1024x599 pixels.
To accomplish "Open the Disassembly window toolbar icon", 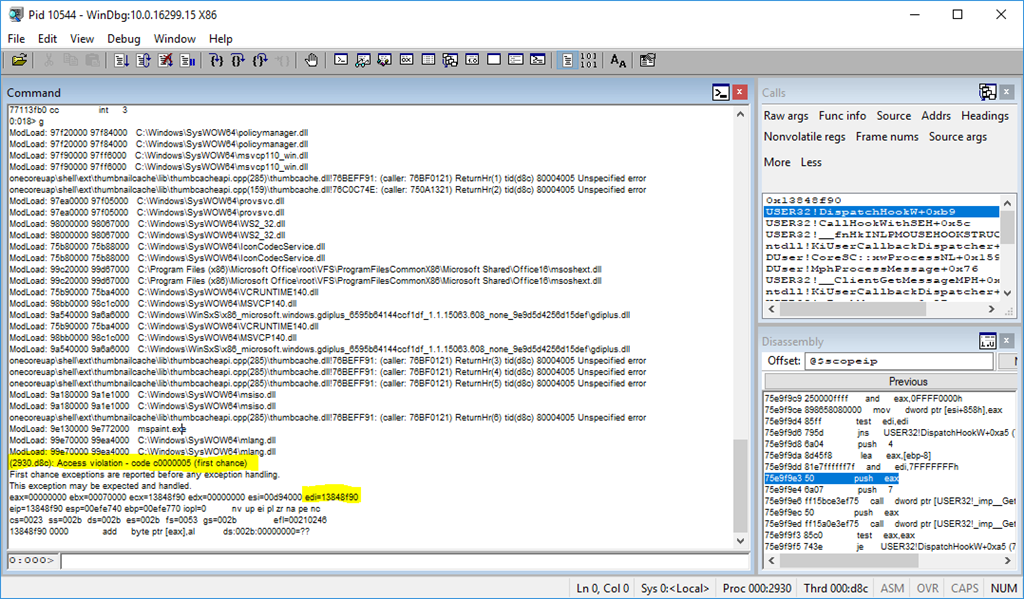I will 472,60.
